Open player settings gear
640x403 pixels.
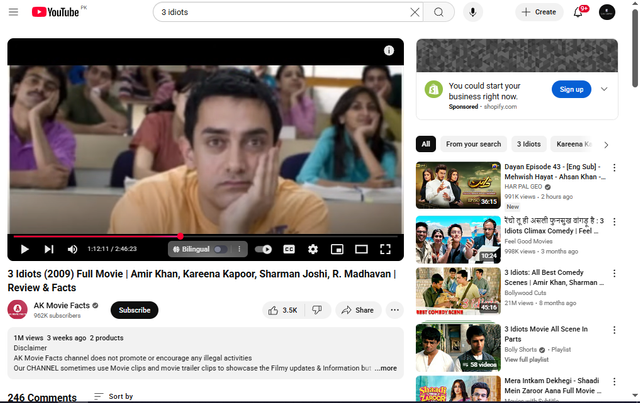(313, 249)
